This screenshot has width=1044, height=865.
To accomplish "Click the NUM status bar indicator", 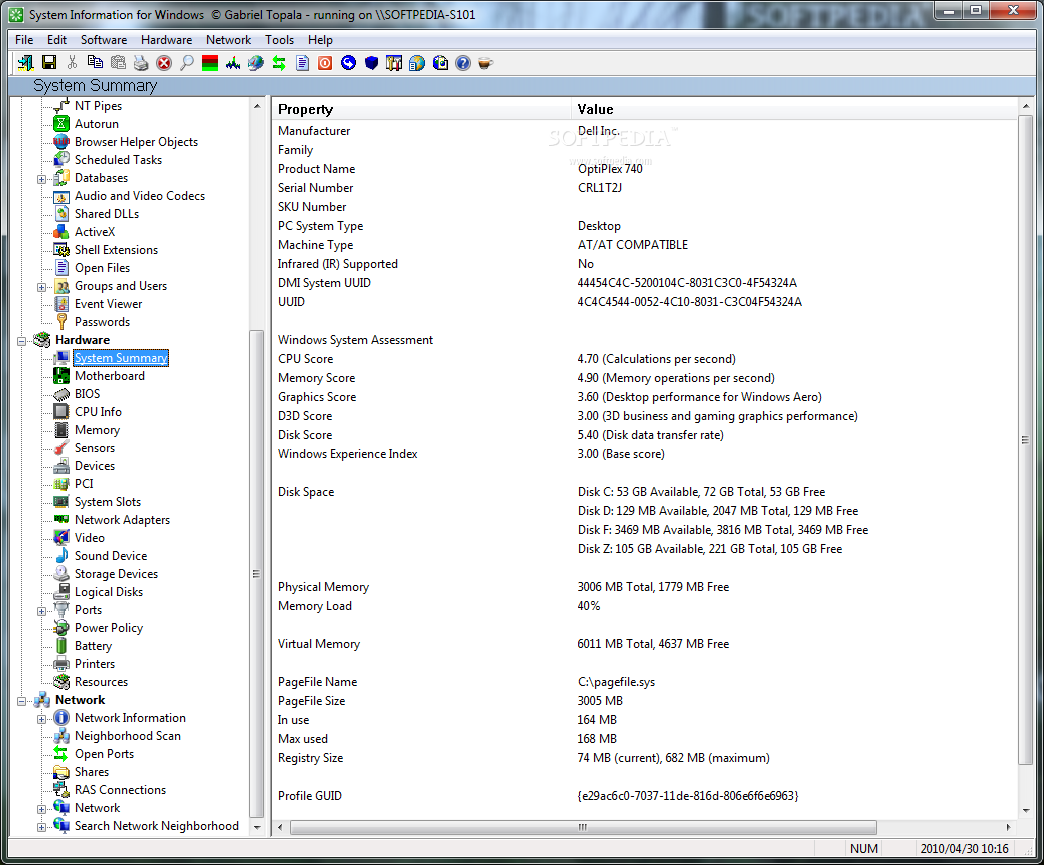I will click(x=864, y=848).
